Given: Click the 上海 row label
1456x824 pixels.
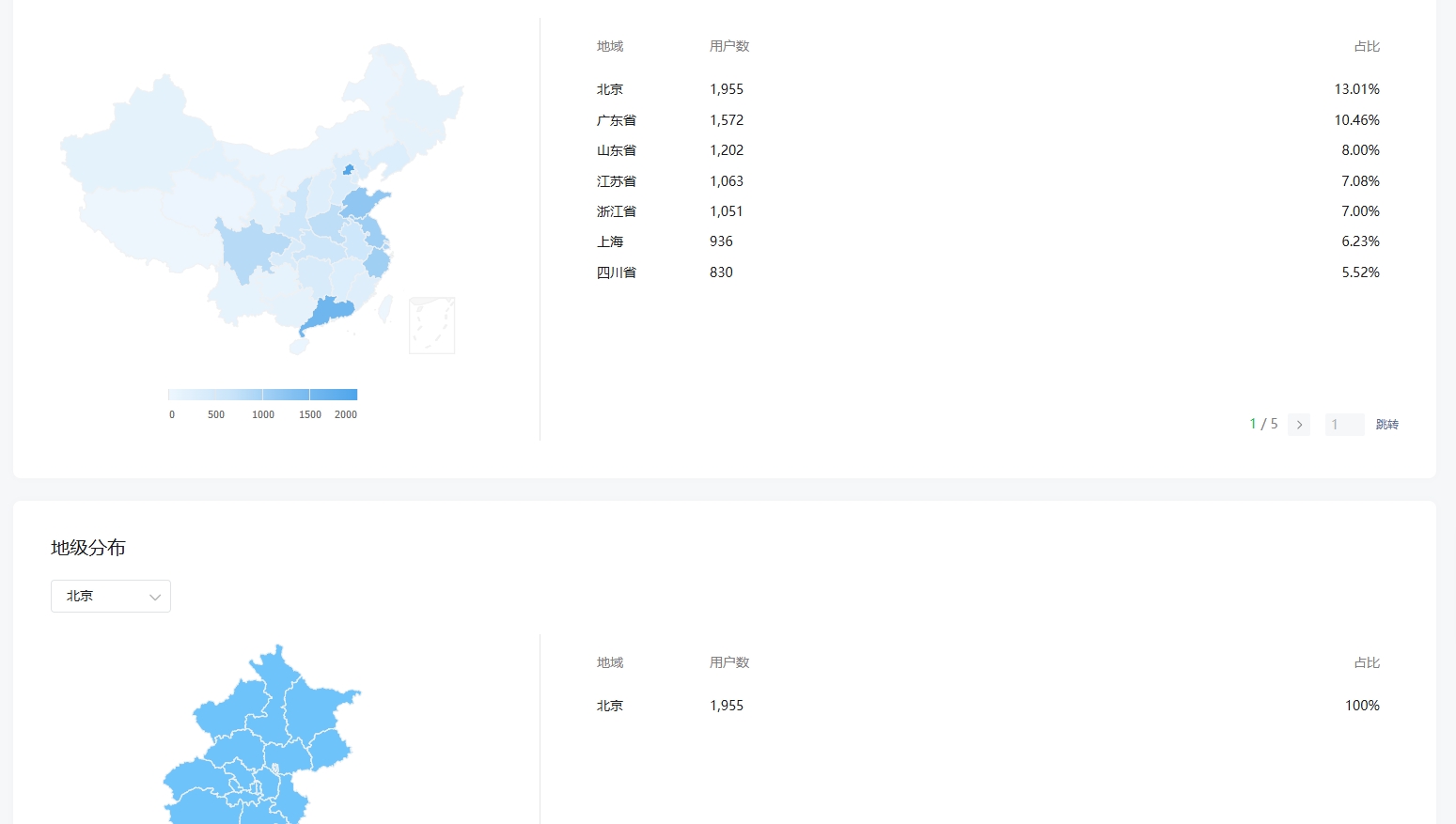Looking at the screenshot, I should point(610,241).
